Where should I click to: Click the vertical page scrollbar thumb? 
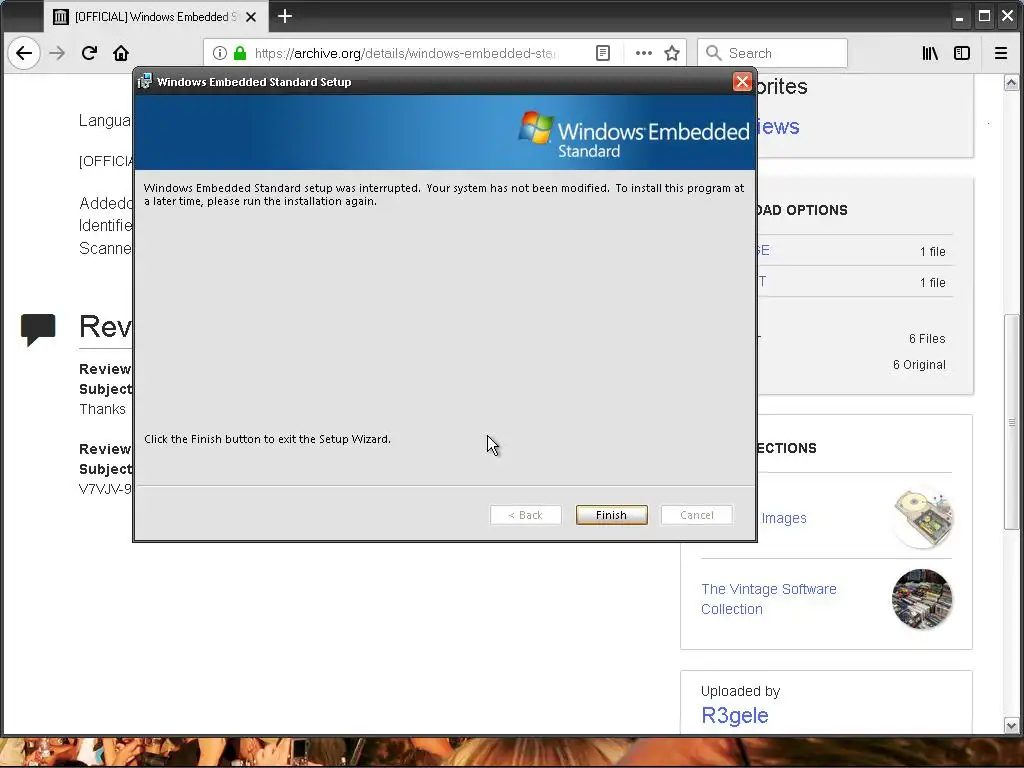click(1011, 422)
